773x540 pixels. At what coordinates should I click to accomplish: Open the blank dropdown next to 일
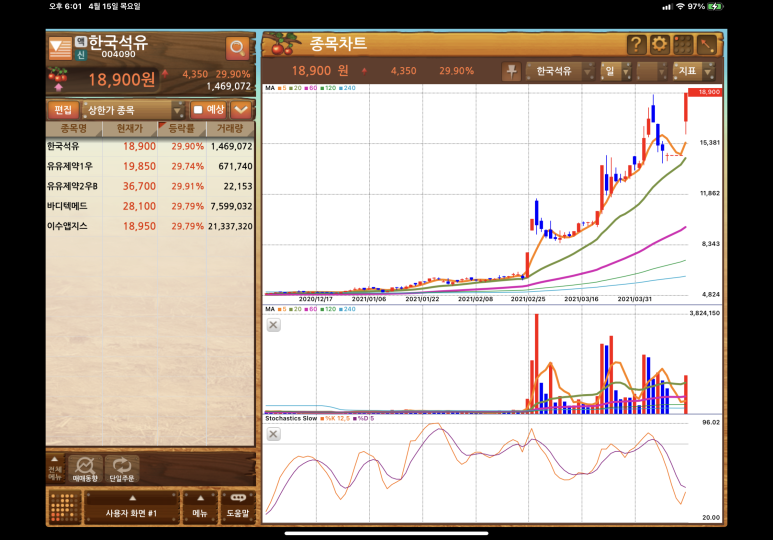(x=652, y=71)
